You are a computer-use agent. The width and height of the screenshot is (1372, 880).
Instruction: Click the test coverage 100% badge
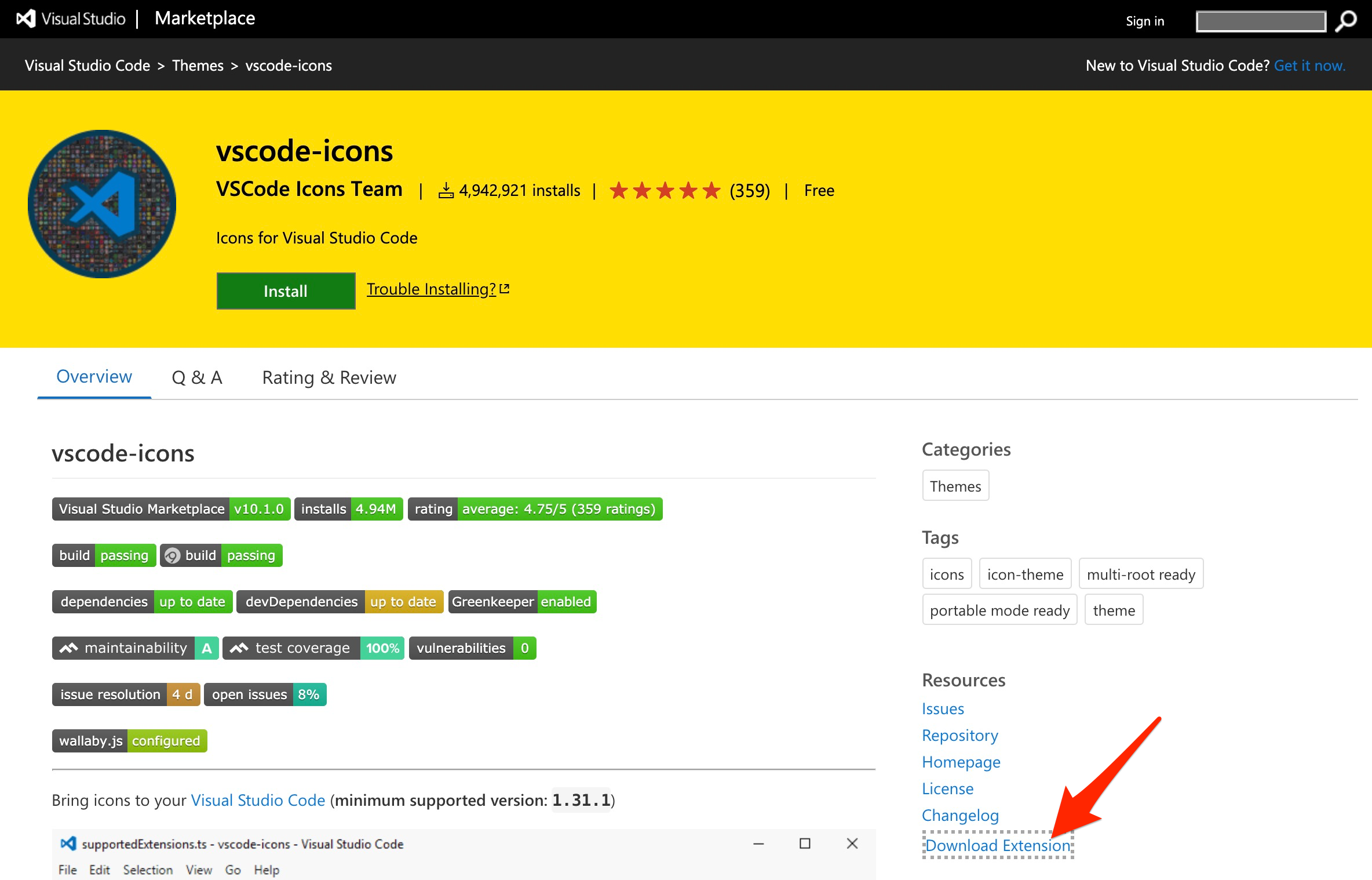point(313,648)
